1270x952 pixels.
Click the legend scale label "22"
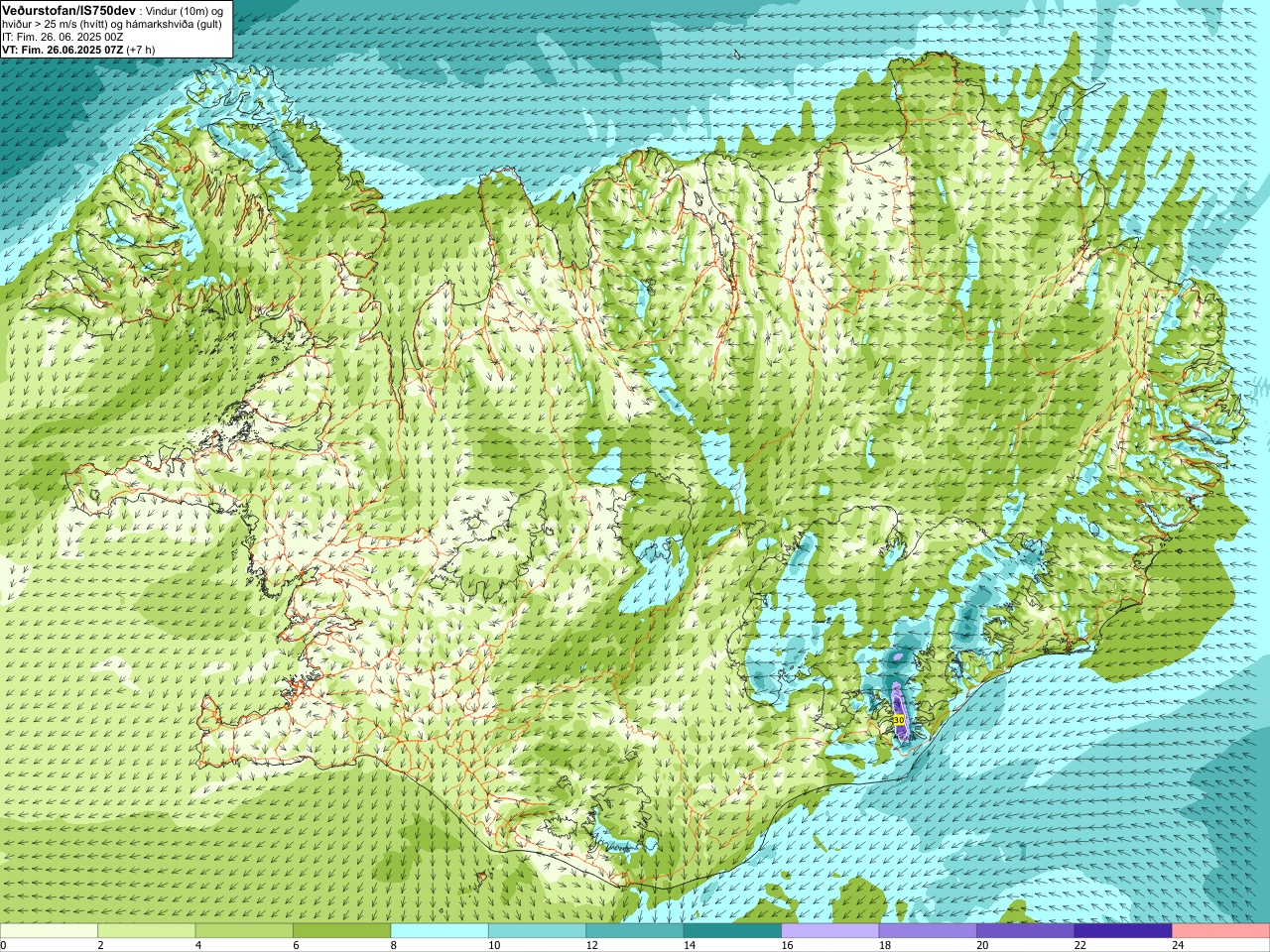coord(1079,945)
